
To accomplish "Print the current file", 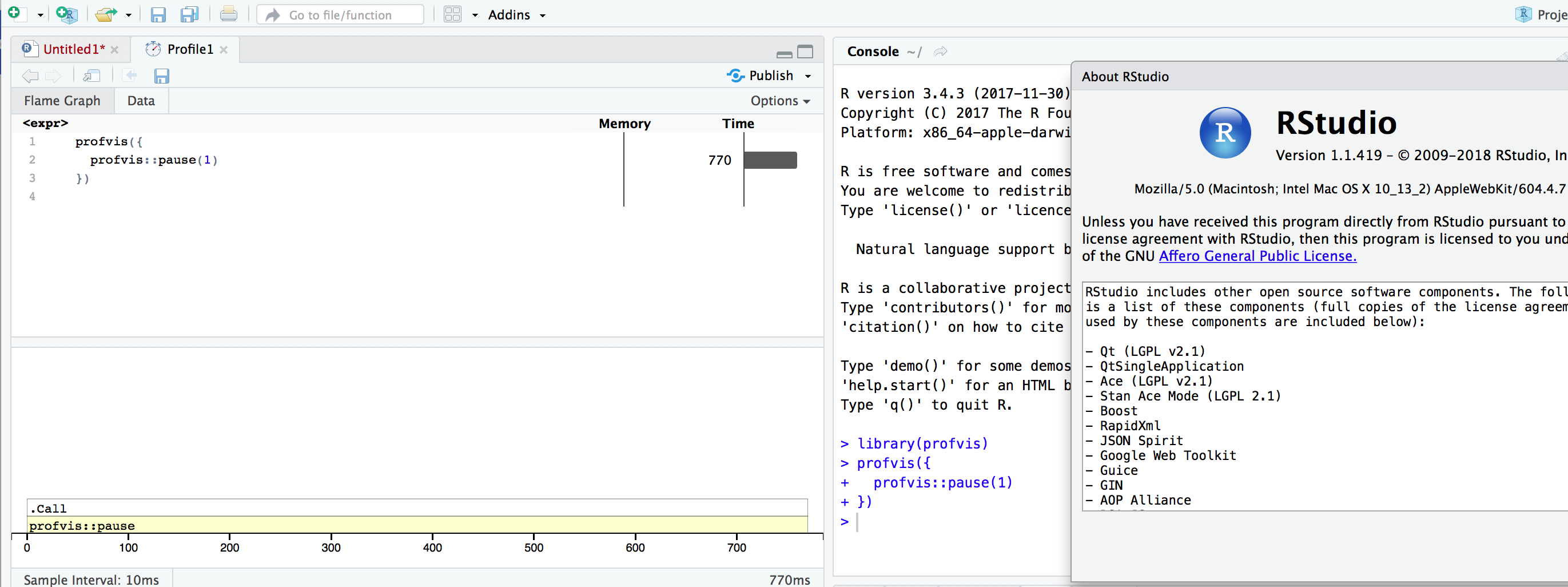I will 228,14.
